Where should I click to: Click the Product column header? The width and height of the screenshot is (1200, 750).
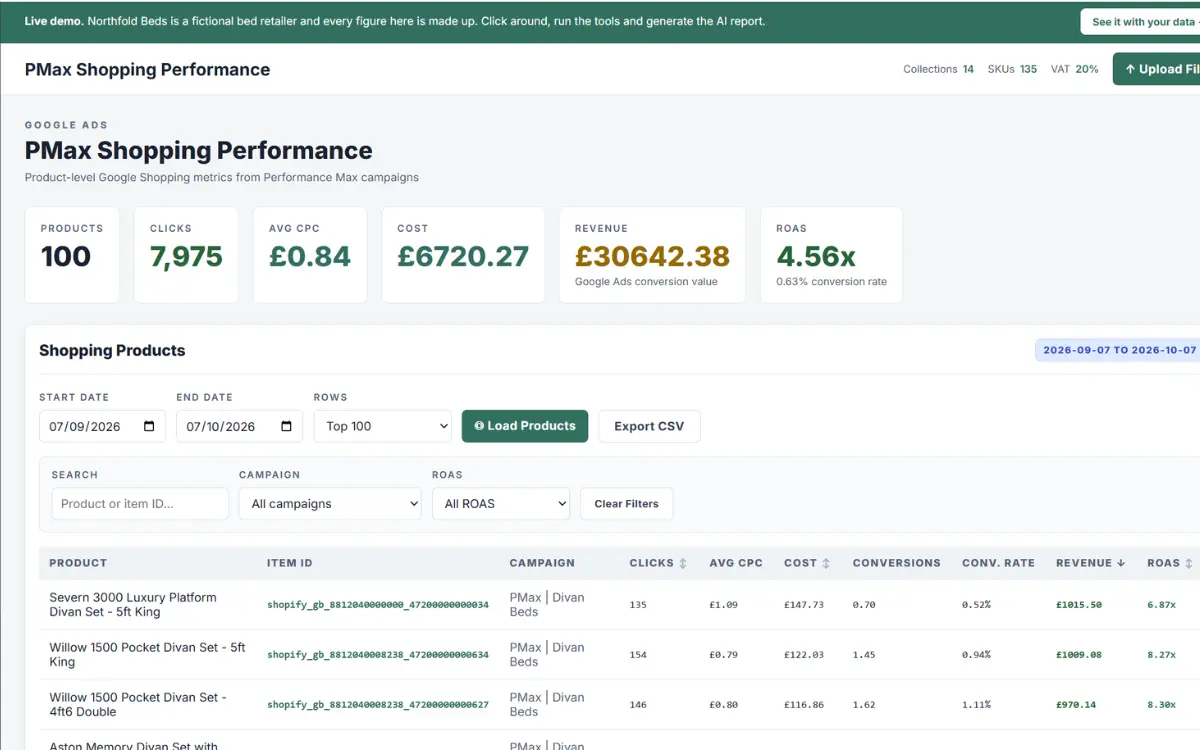point(78,563)
